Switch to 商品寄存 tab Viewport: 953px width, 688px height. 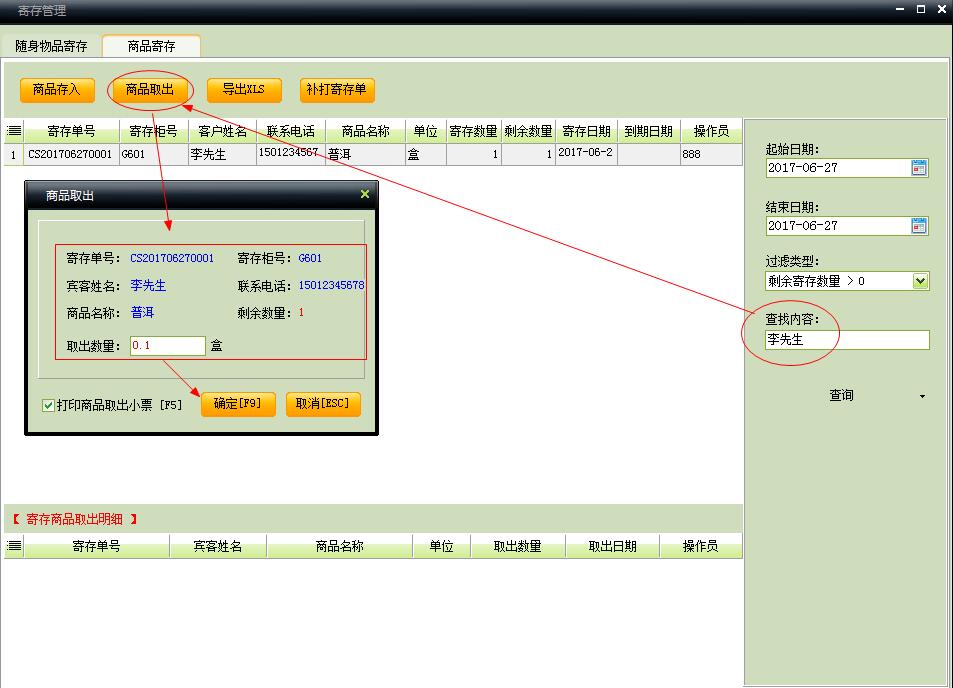pyautogui.click(x=151, y=46)
